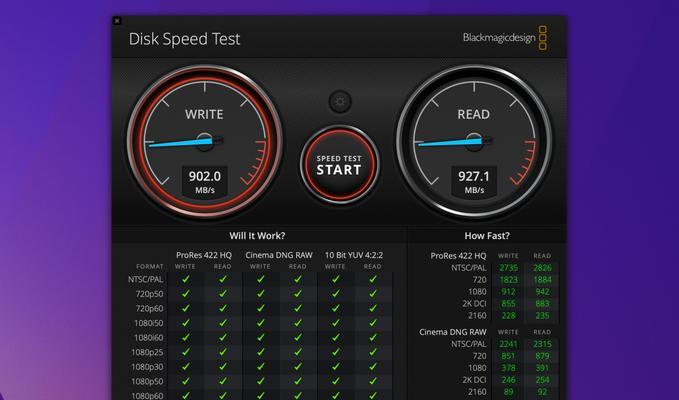Viewport: 679px width, 400px height.
Task: Click 720p50 Cinema DNG read checkmark
Action: coord(298,294)
